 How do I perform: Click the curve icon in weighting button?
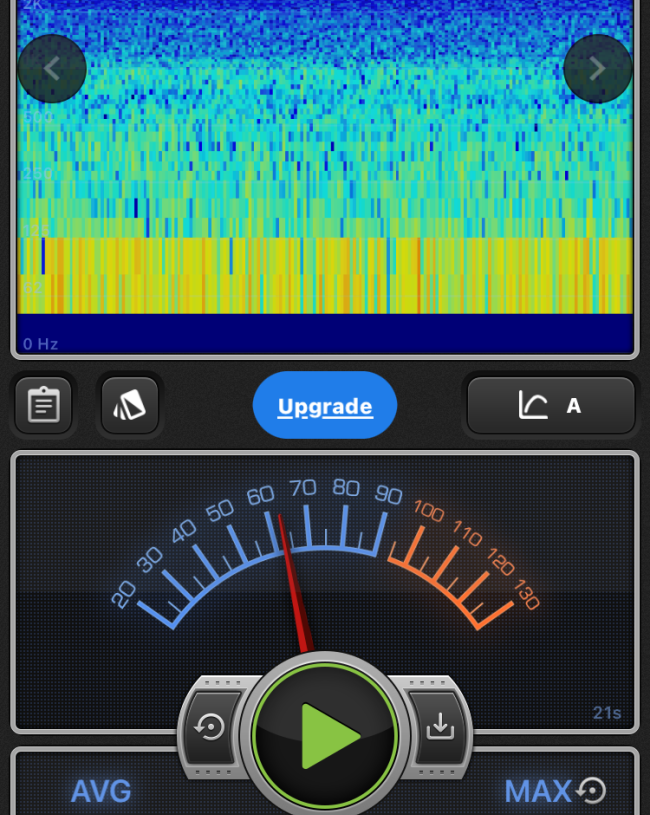point(532,405)
